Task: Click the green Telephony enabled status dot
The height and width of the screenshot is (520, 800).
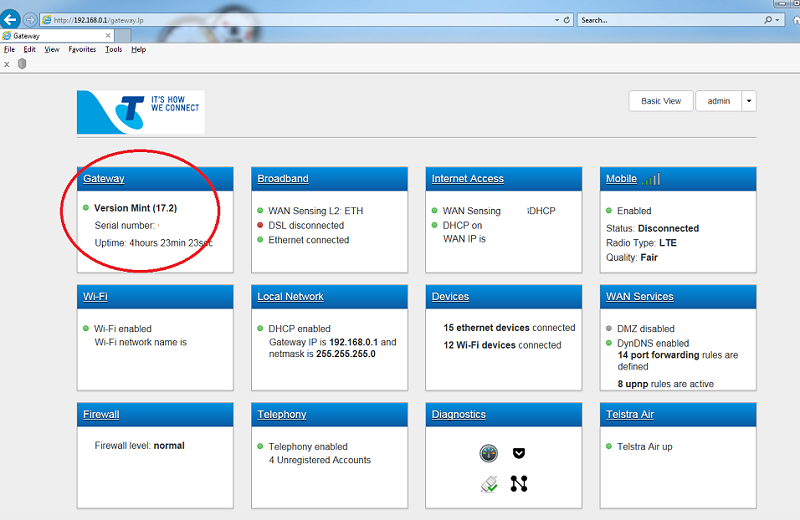Action: point(260,446)
